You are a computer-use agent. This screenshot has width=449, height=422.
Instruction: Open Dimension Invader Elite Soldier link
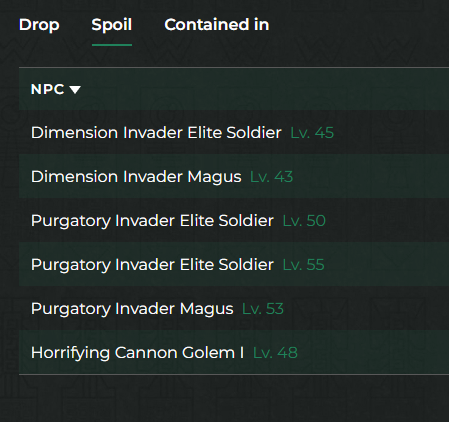[156, 132]
